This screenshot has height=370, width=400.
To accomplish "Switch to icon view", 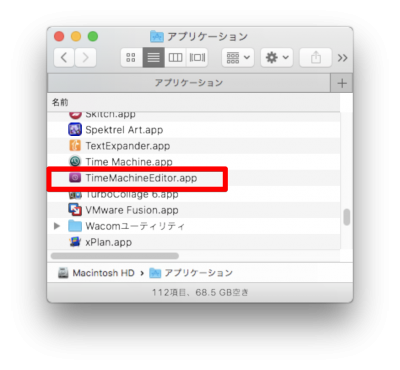I will [131, 58].
